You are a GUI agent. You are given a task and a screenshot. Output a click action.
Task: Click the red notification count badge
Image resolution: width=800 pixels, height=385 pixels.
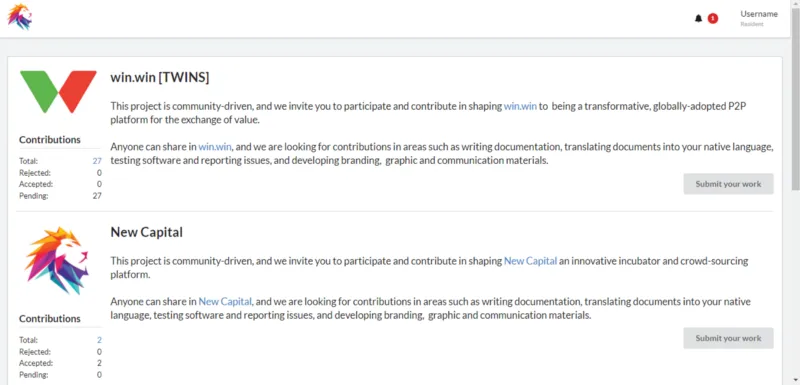(x=713, y=19)
